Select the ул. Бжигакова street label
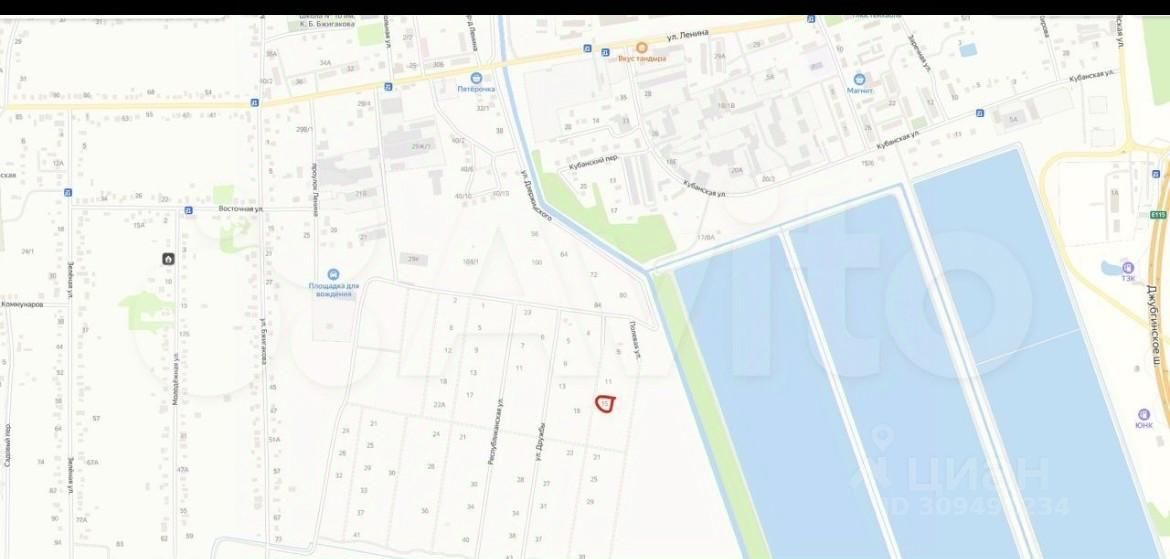 tap(263, 342)
